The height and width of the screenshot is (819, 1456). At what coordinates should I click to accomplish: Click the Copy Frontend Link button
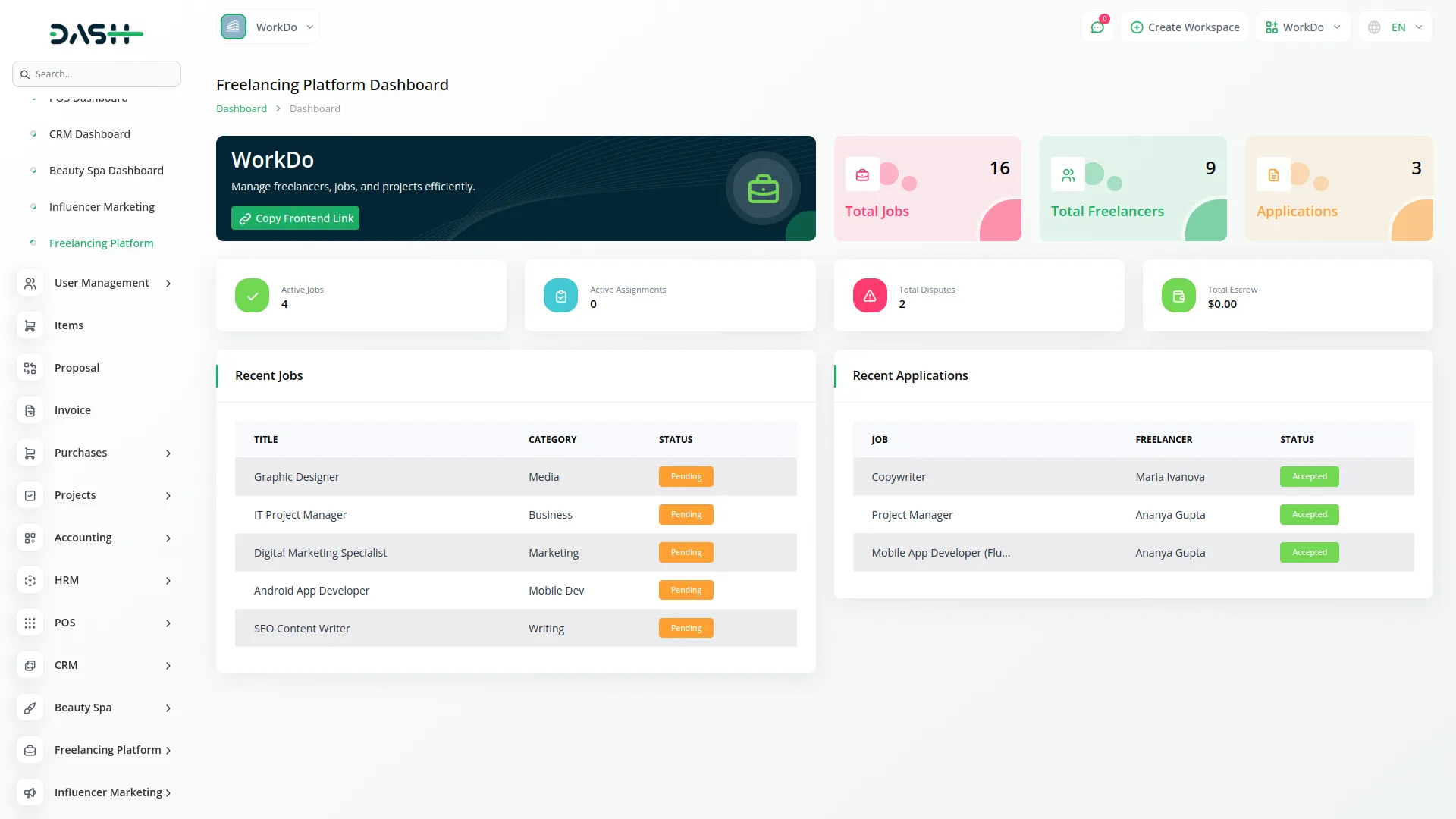(295, 218)
